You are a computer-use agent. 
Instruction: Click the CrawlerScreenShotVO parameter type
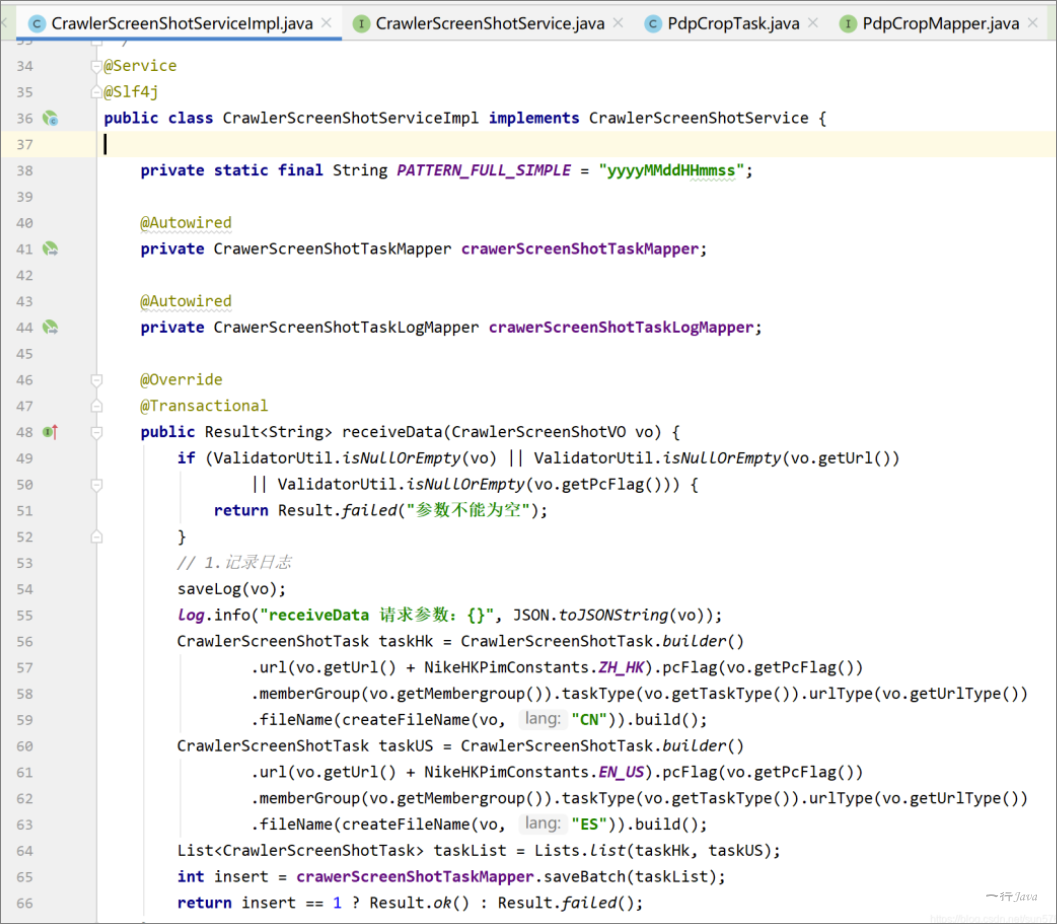pos(539,432)
